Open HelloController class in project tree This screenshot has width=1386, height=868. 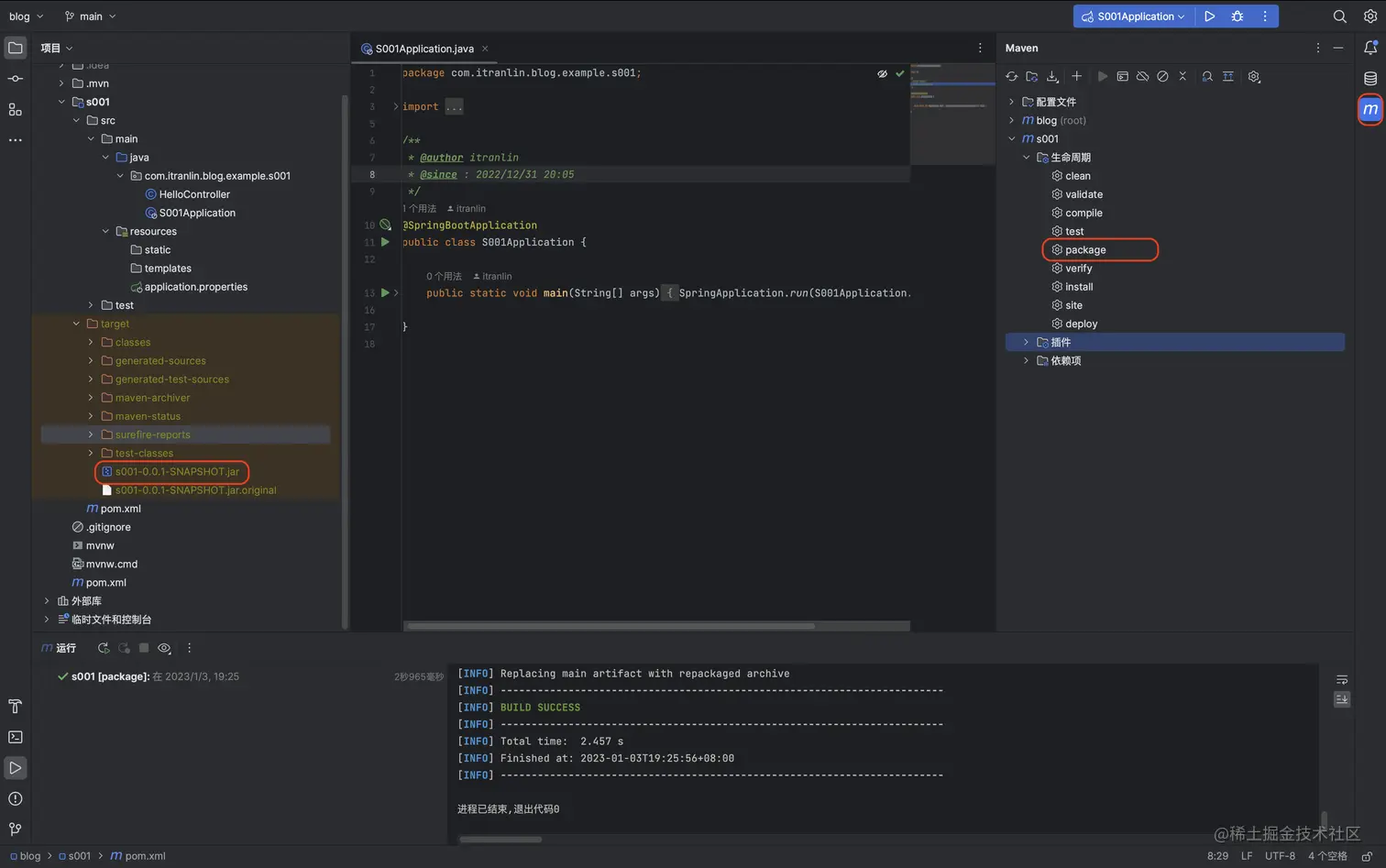click(194, 194)
